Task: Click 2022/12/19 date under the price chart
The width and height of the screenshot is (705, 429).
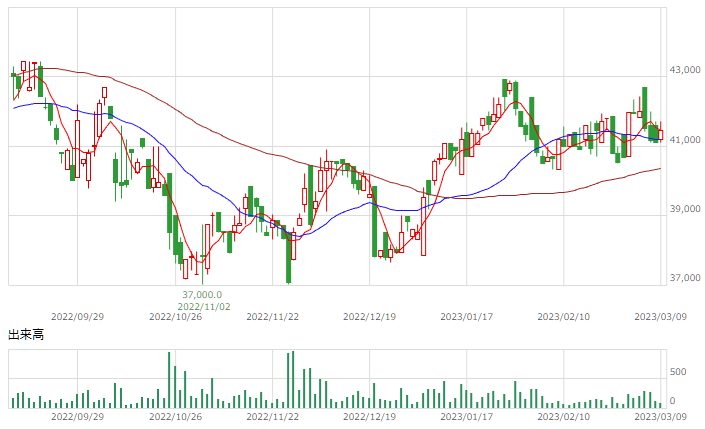Action: (370, 317)
